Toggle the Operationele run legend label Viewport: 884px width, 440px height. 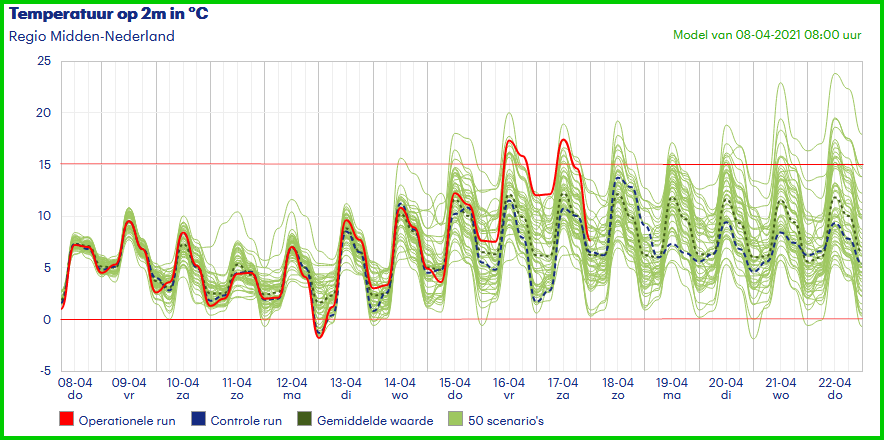127,421
